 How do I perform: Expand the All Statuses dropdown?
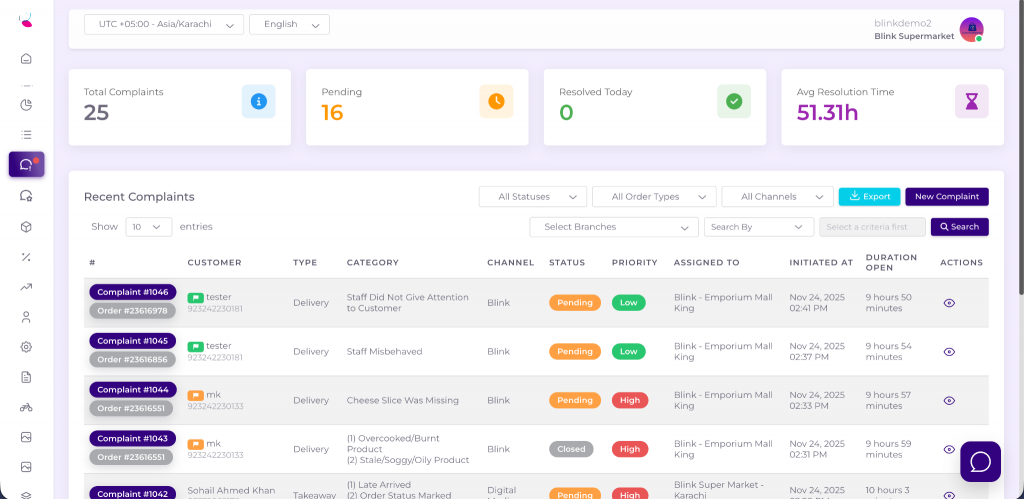[532, 197]
